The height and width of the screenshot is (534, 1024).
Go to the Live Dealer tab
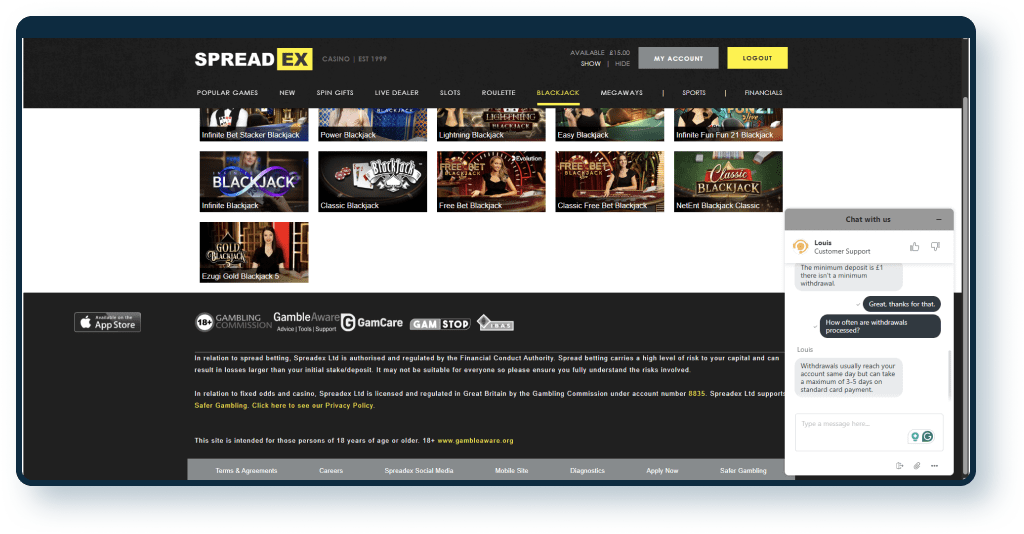coord(396,93)
